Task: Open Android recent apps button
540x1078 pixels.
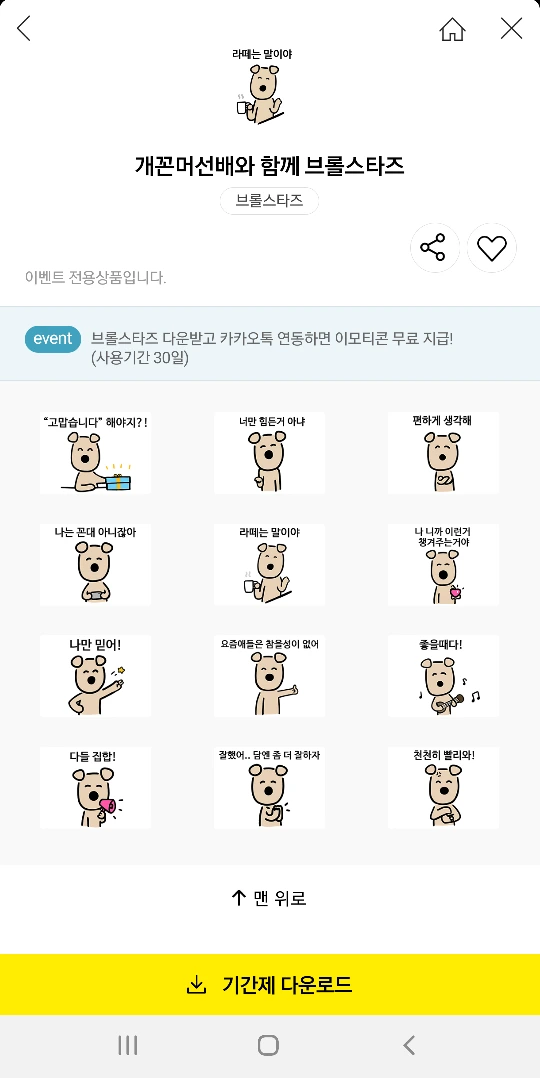Action: [x=128, y=1046]
